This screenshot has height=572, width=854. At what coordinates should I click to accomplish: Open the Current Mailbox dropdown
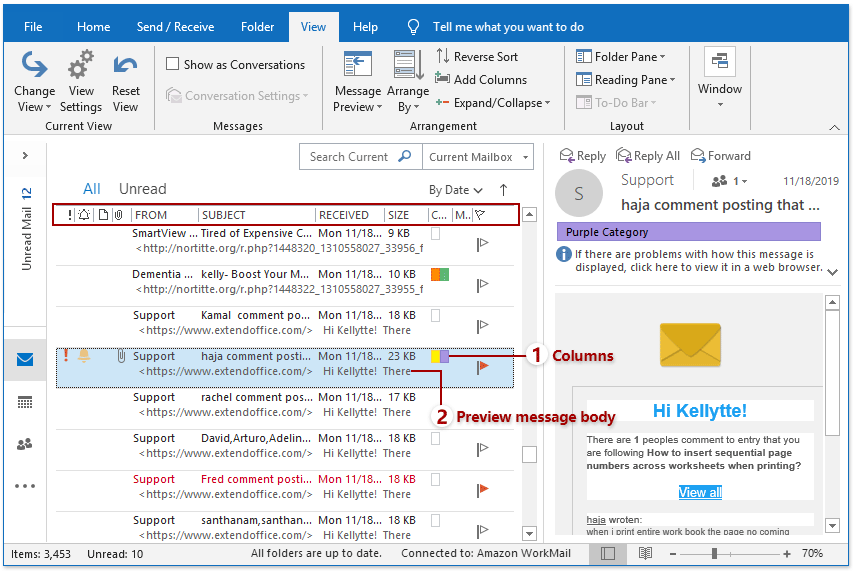[477, 157]
